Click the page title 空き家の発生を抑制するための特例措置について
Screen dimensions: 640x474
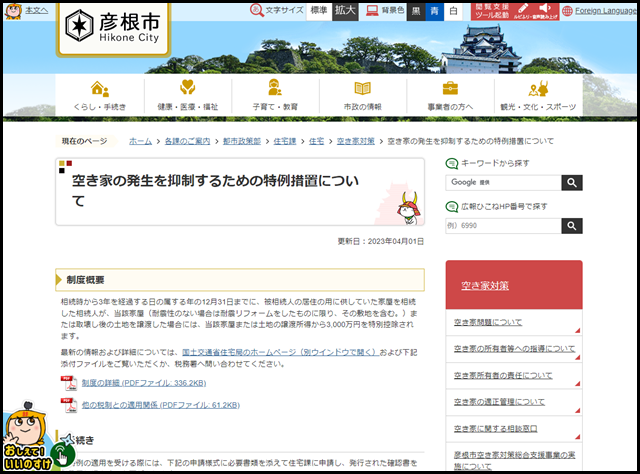click(x=215, y=191)
